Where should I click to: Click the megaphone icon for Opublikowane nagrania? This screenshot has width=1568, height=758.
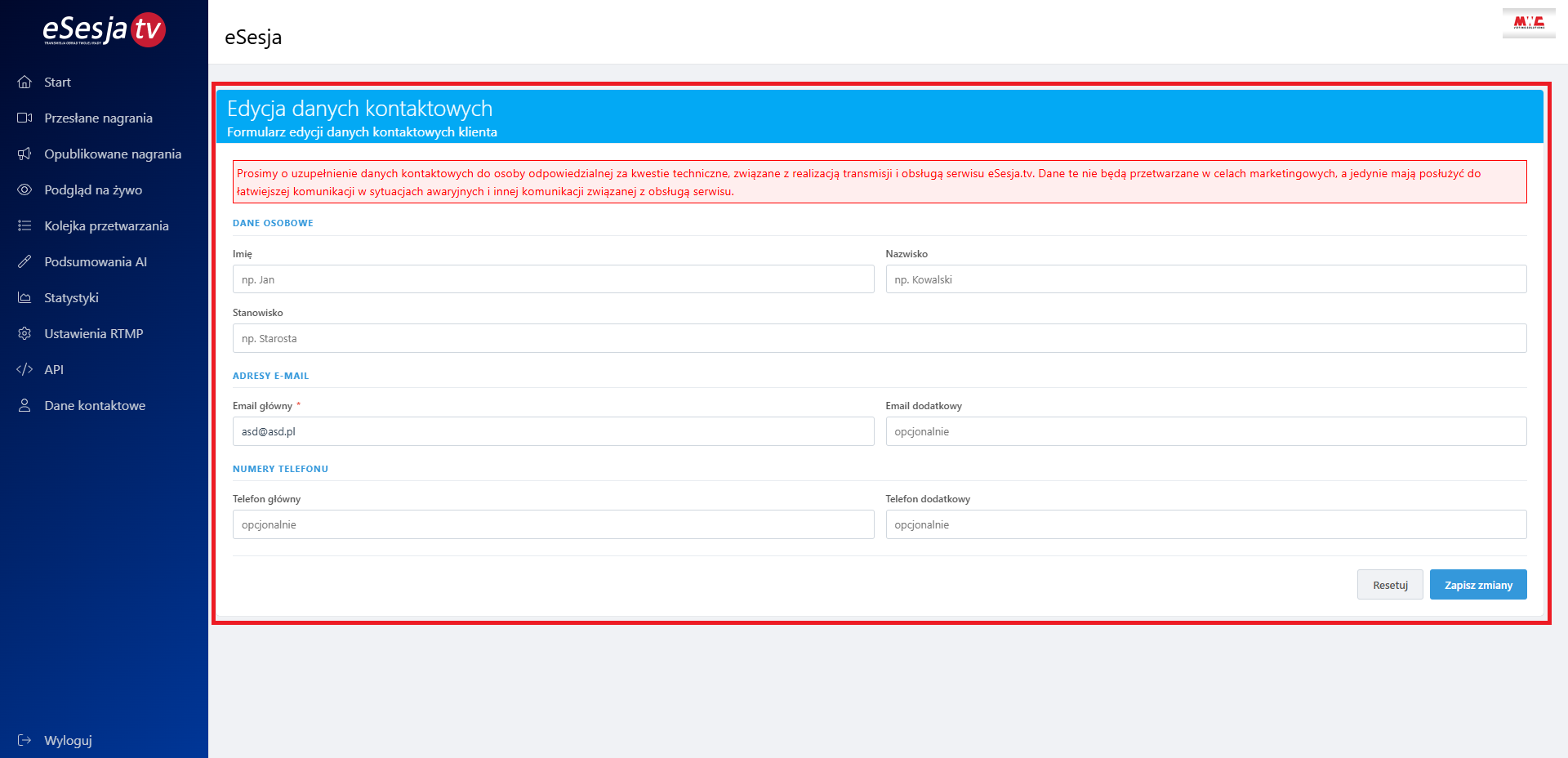pyautogui.click(x=24, y=154)
